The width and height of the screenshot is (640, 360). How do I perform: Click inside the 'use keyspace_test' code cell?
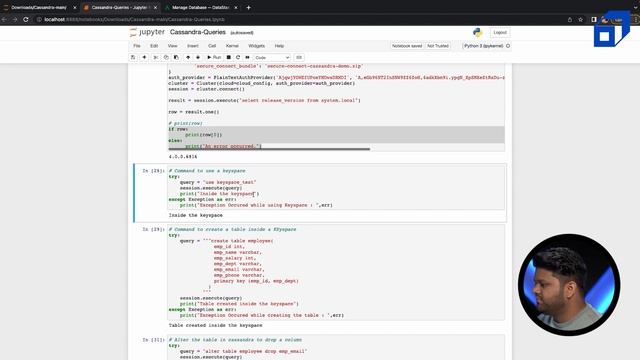[336, 188]
